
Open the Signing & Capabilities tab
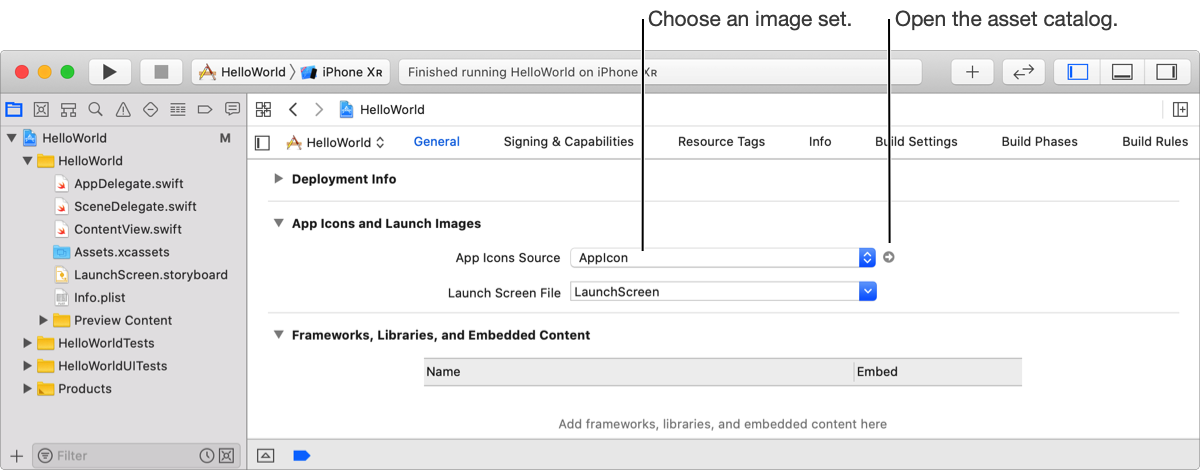pos(568,142)
